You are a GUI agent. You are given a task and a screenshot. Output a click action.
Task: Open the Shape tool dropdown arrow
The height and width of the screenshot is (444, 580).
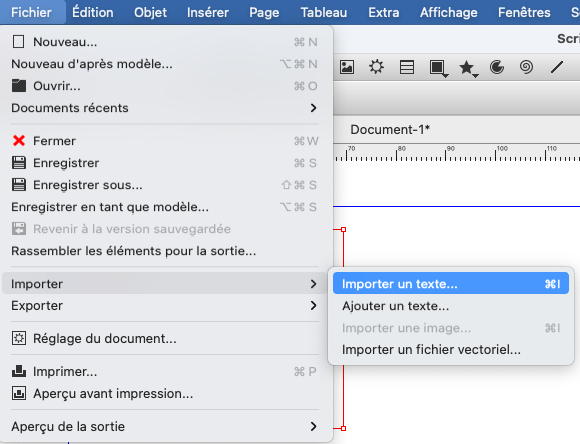[446, 75]
